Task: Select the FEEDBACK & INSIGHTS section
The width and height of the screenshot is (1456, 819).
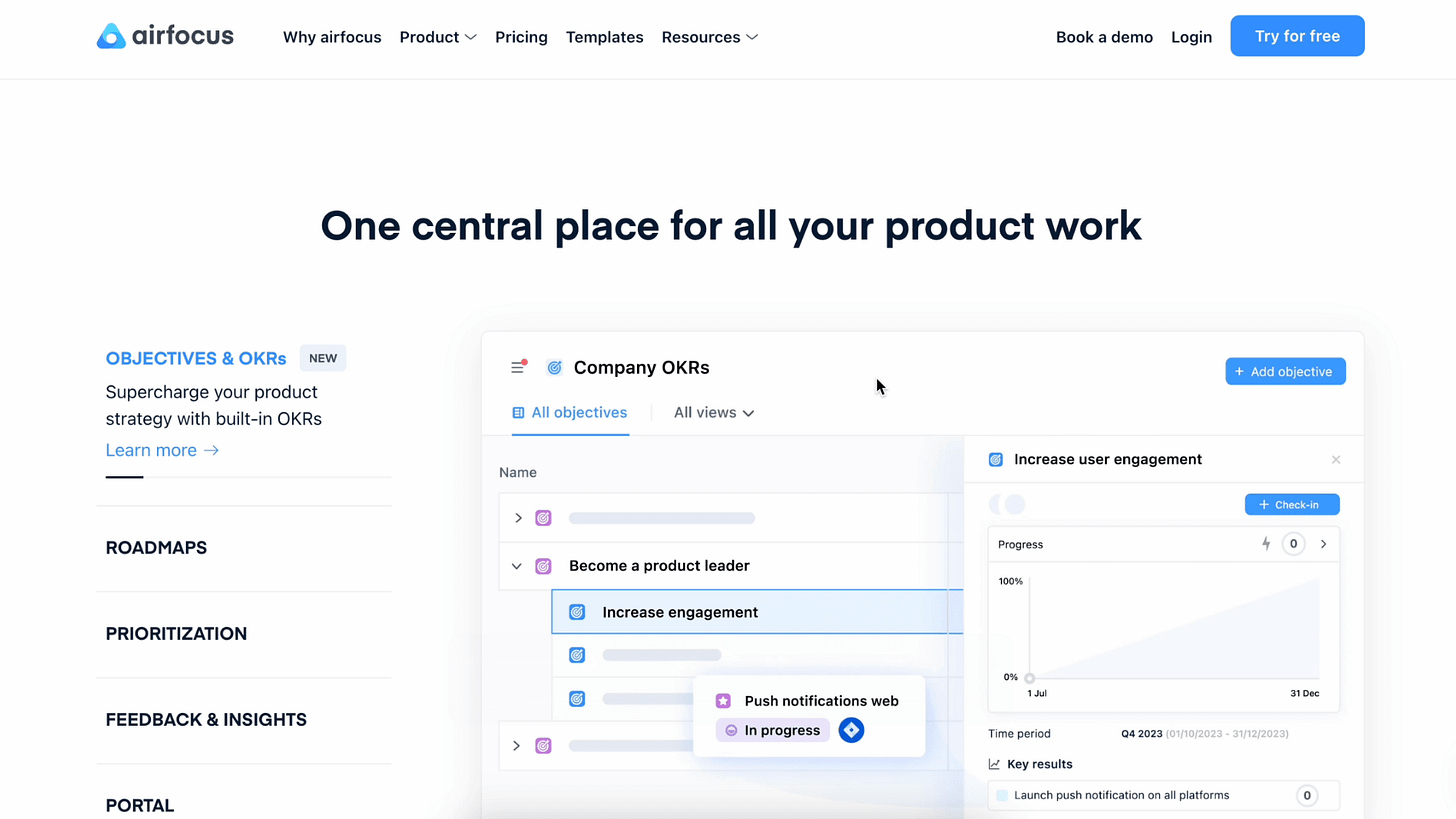Action: [x=206, y=720]
